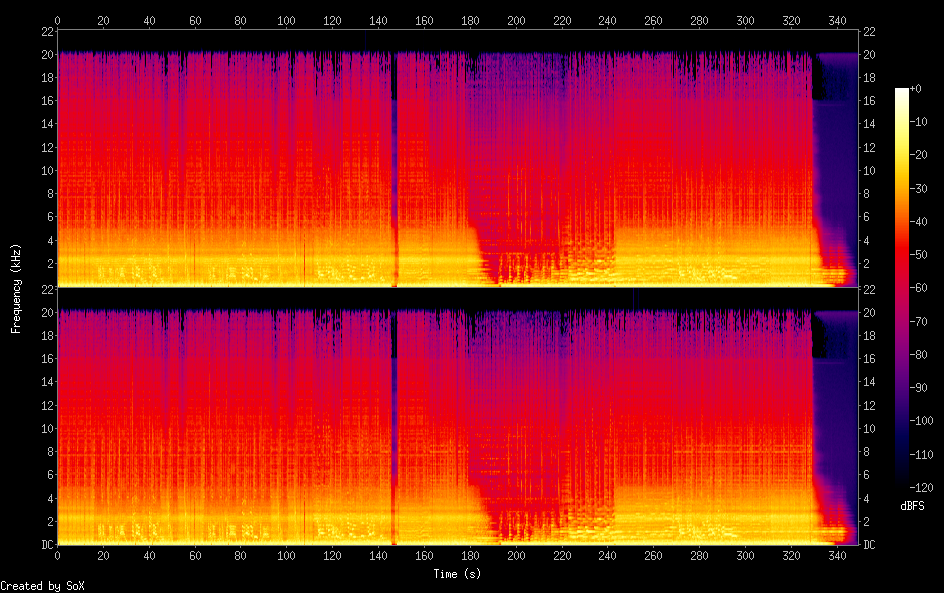Click inside the lower channel spectrogram plot
This screenshot has height=593, width=944.
458,417
